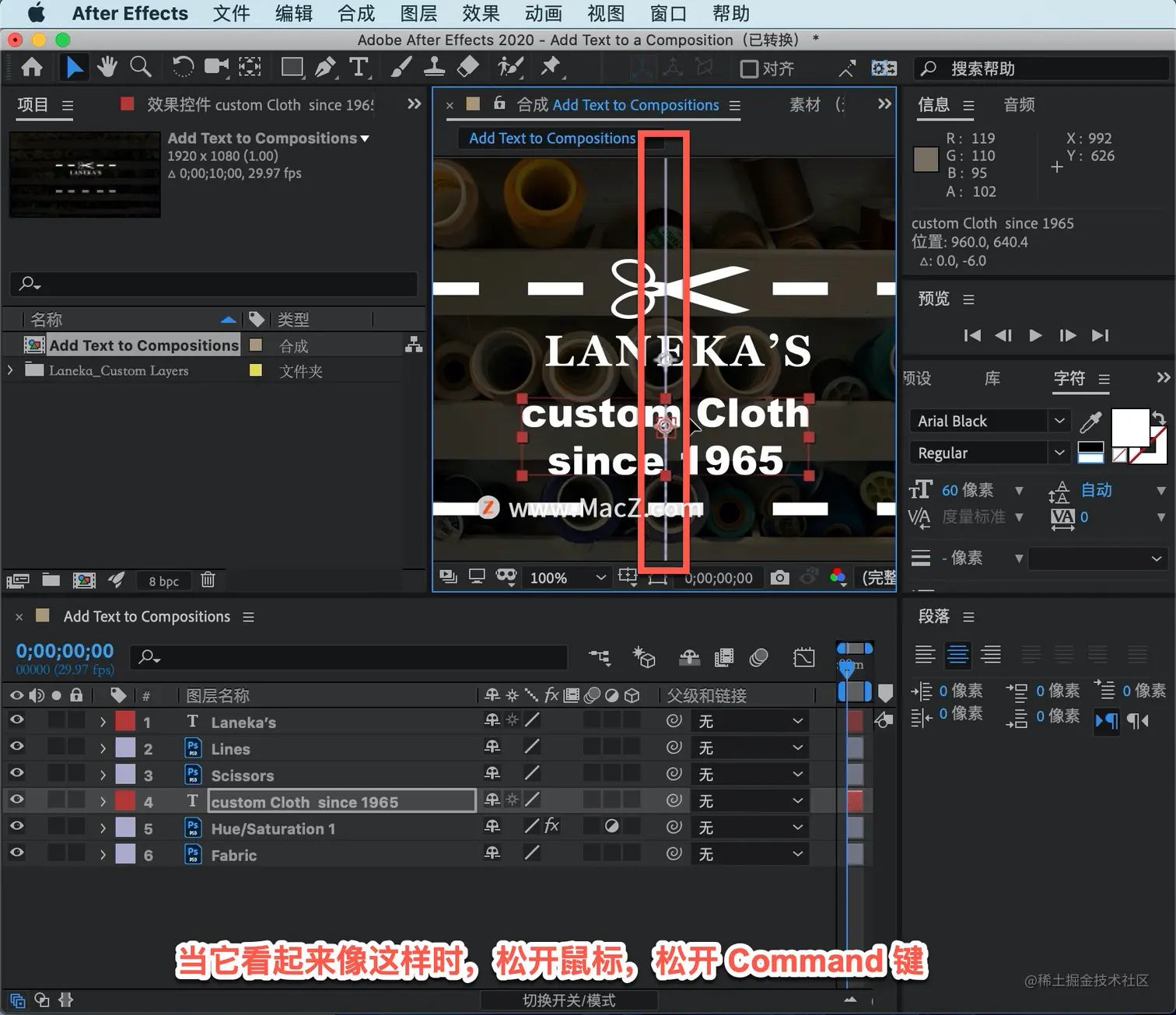Hide the Lines layer eye toggle

(x=16, y=747)
